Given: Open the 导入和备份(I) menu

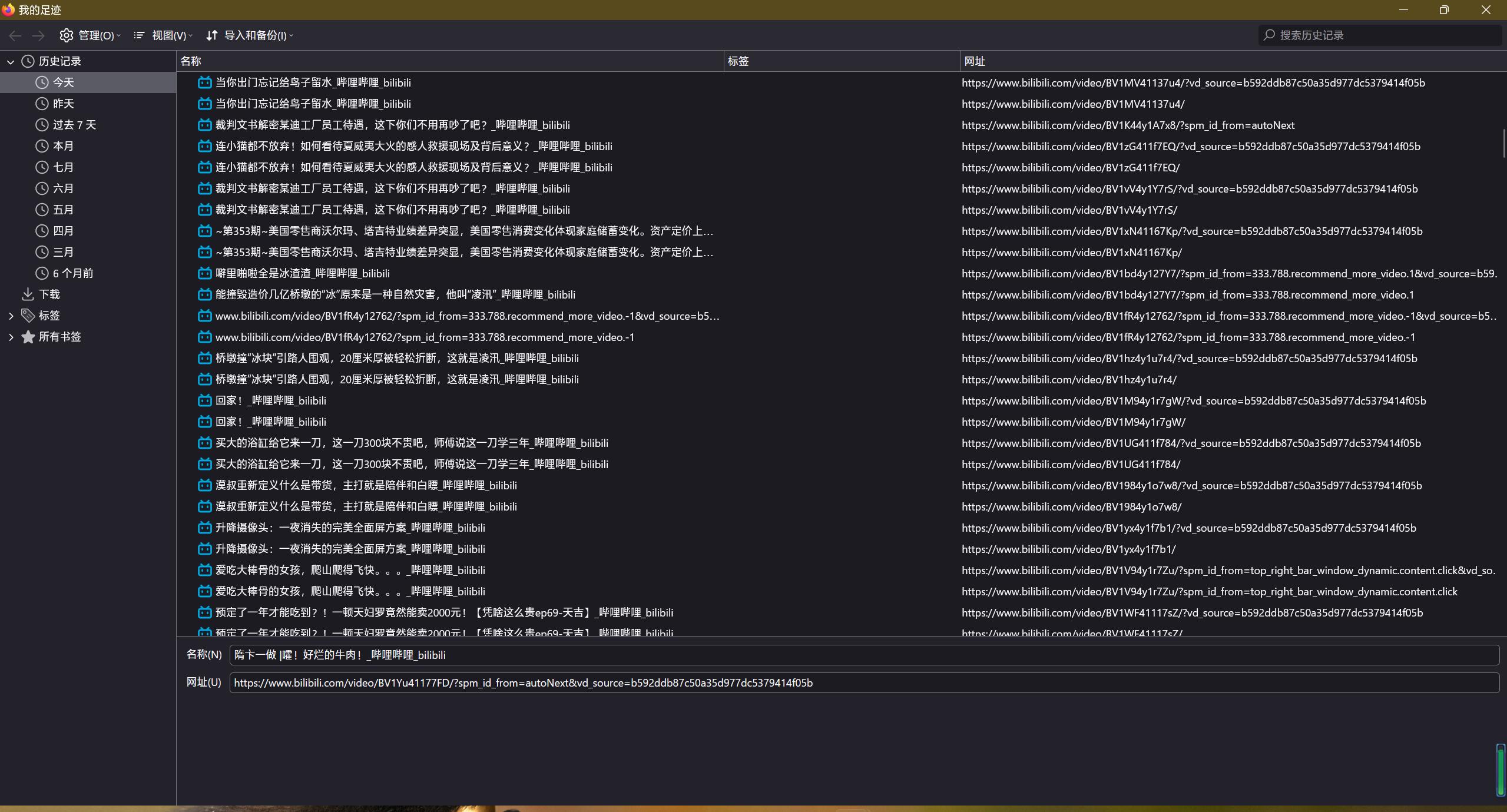Looking at the screenshot, I should pos(250,35).
